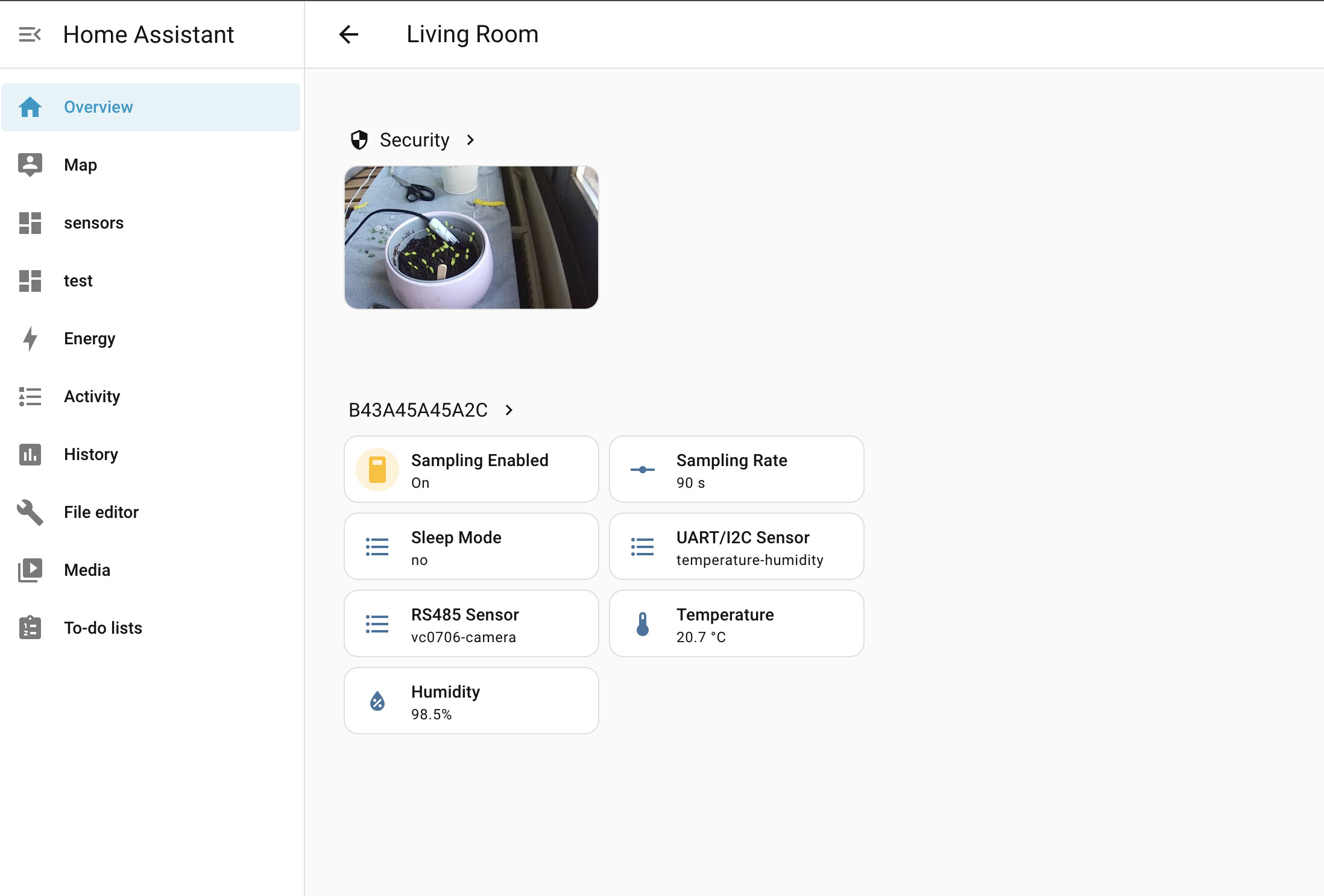Adjust the Sampling Rate slider card
The height and width of the screenshot is (896, 1324).
tap(736, 470)
